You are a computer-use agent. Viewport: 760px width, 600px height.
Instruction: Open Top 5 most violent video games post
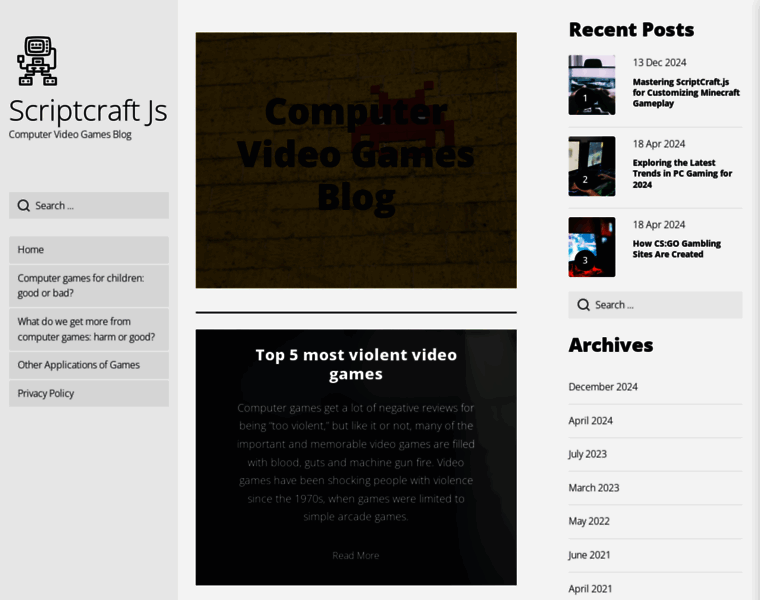click(356, 364)
